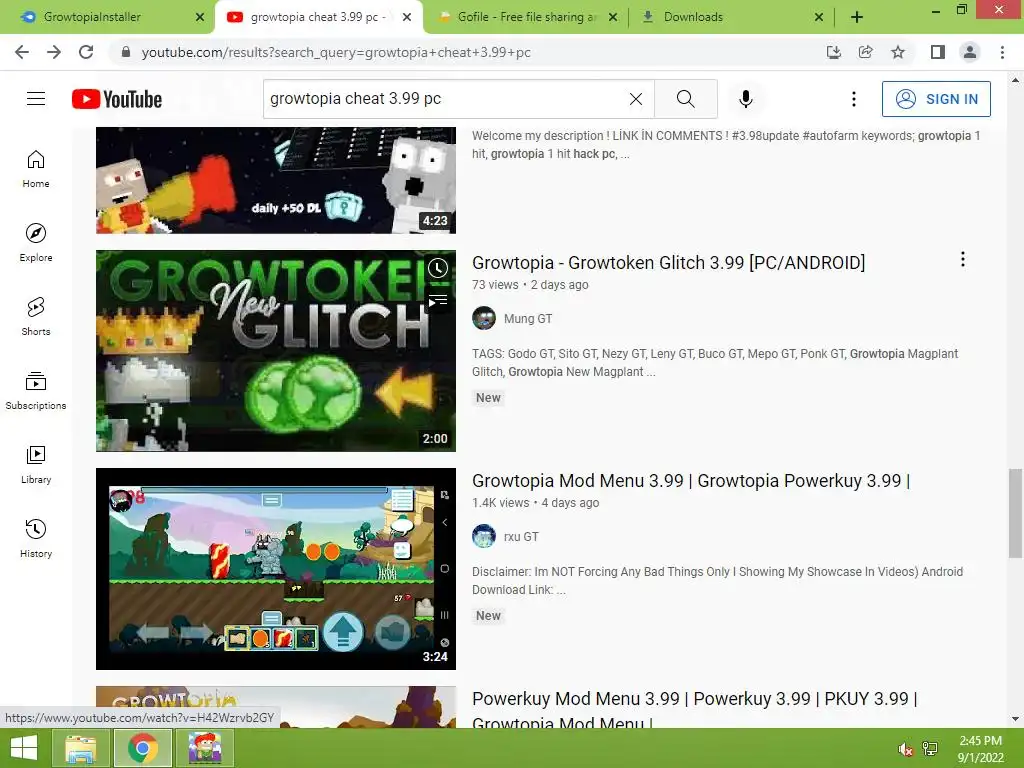
Task: Click the scrollbar down arrow
Action: [x=1015, y=719]
